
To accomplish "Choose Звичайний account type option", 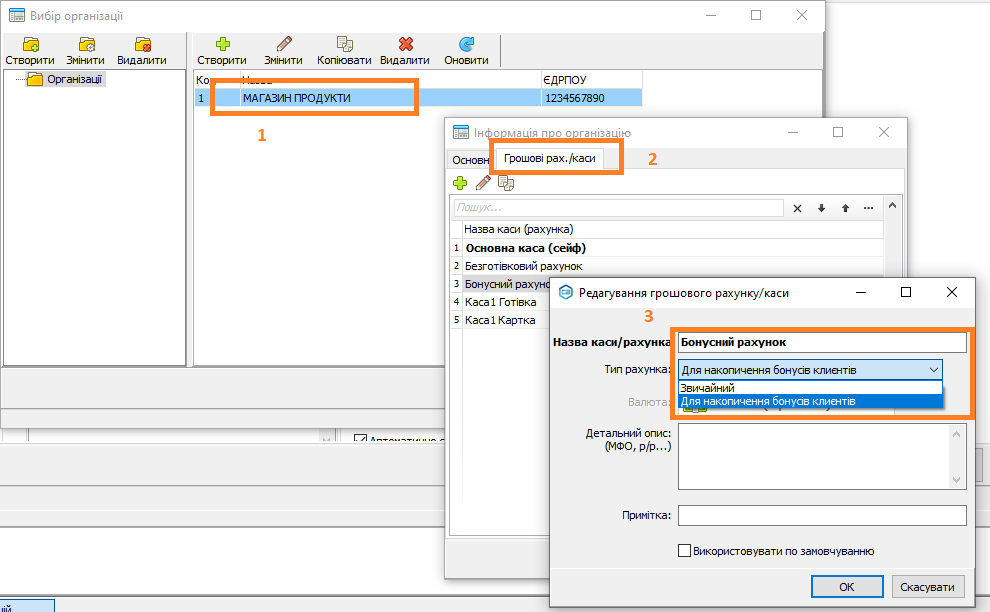I will click(x=811, y=388).
